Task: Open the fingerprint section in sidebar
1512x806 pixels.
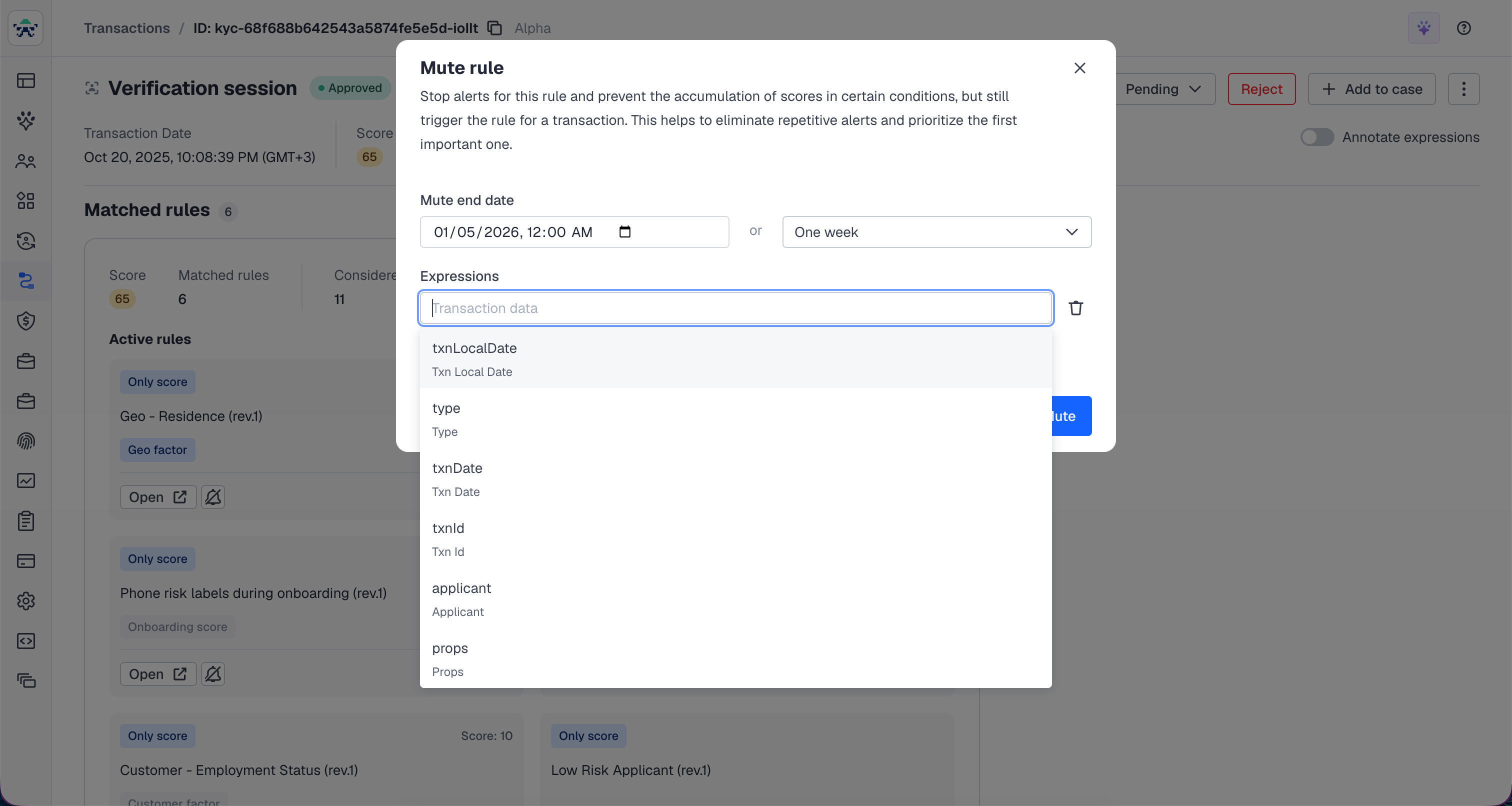Action: coord(26,441)
